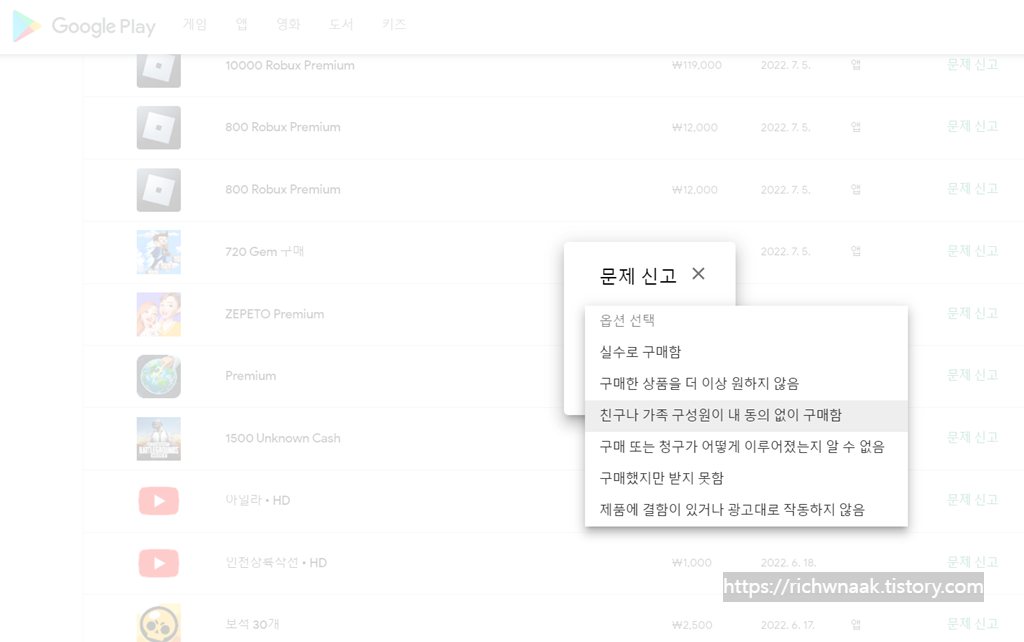Open ZEPETO Premium purchase entry
This screenshot has height=642, width=1024.
274,314
